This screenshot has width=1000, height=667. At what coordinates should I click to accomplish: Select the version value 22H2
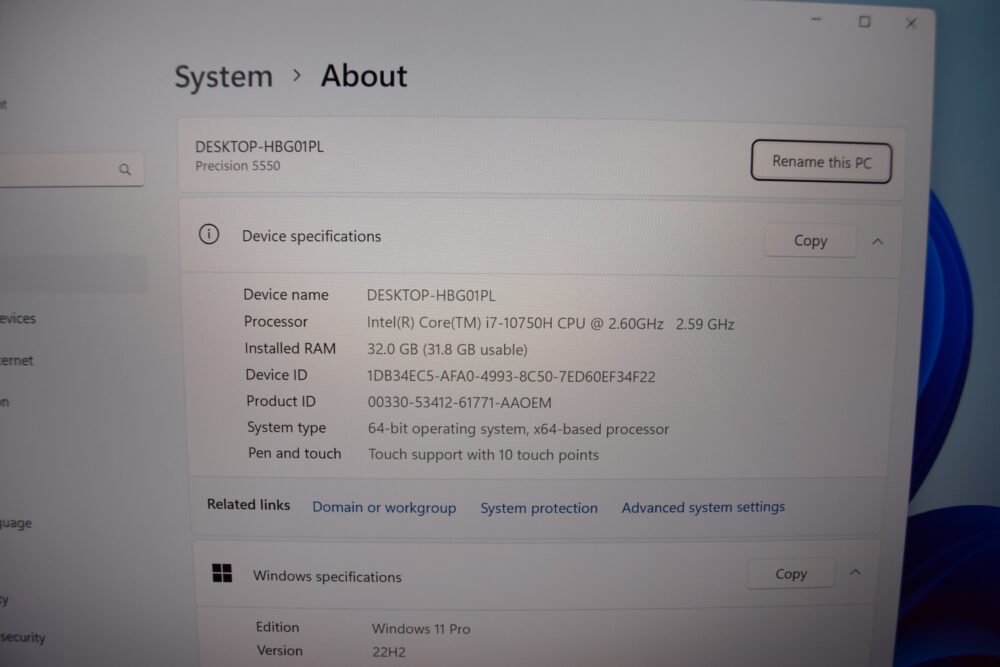[x=388, y=652]
